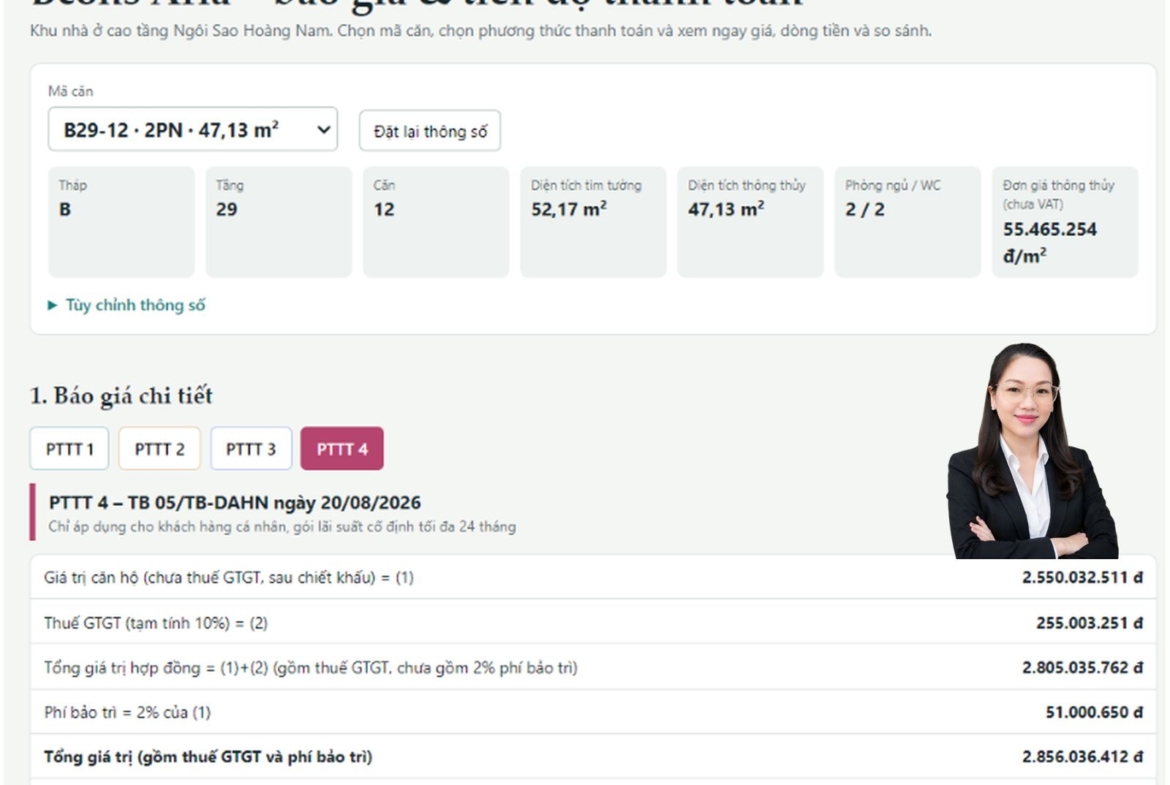Switch to the PTTT 3 tab

tap(251, 449)
